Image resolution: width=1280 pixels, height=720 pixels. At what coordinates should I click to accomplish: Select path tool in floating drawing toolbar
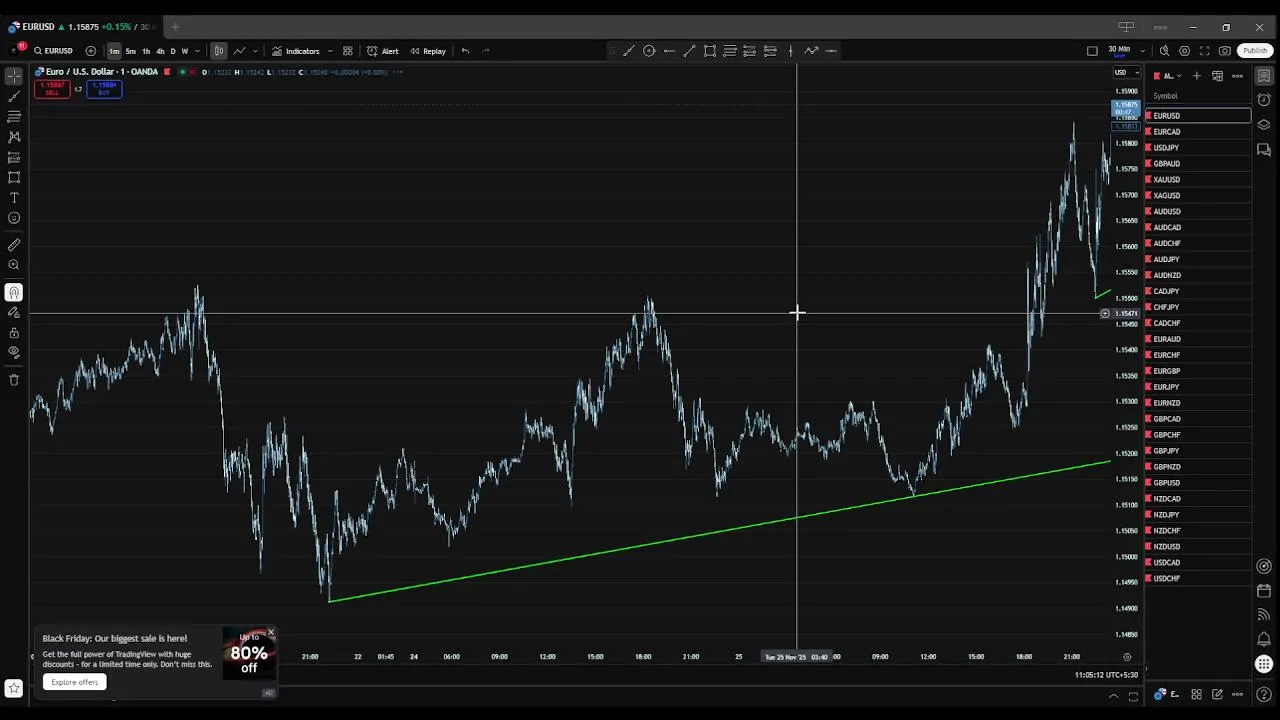pos(810,51)
